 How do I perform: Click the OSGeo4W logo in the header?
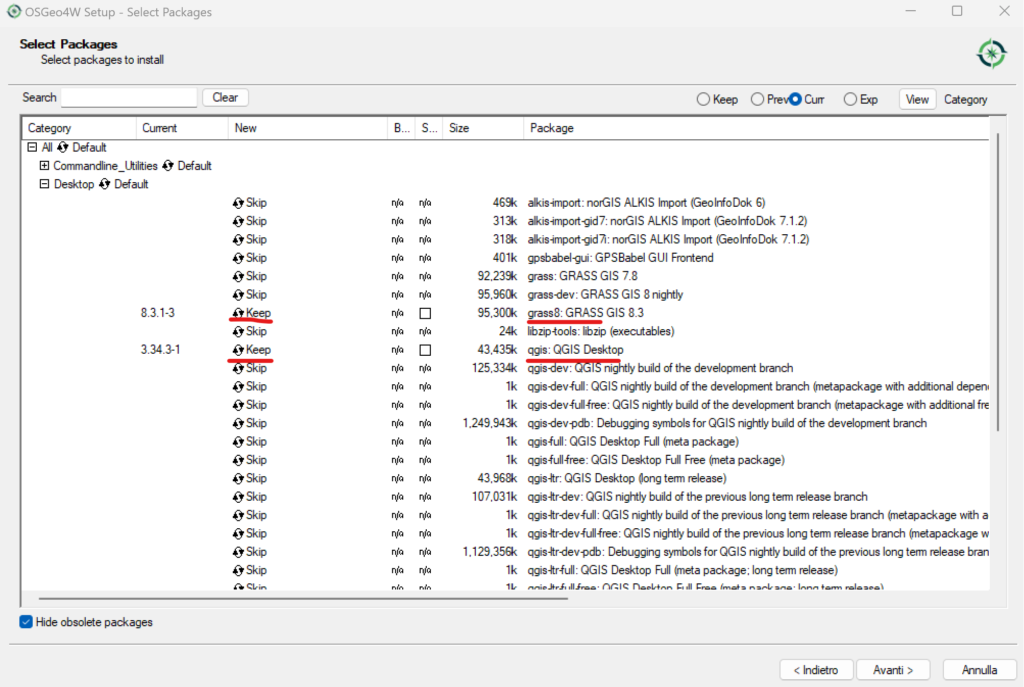pyautogui.click(x=991, y=54)
